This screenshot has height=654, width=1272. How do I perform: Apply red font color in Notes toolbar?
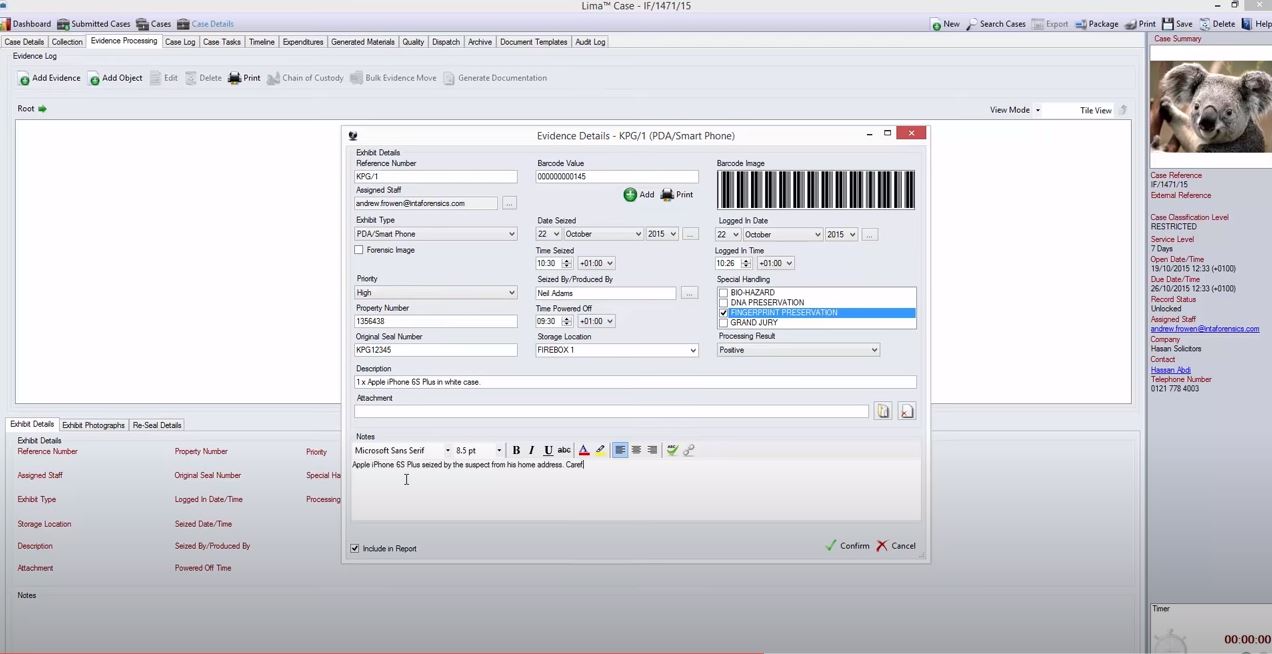click(583, 450)
